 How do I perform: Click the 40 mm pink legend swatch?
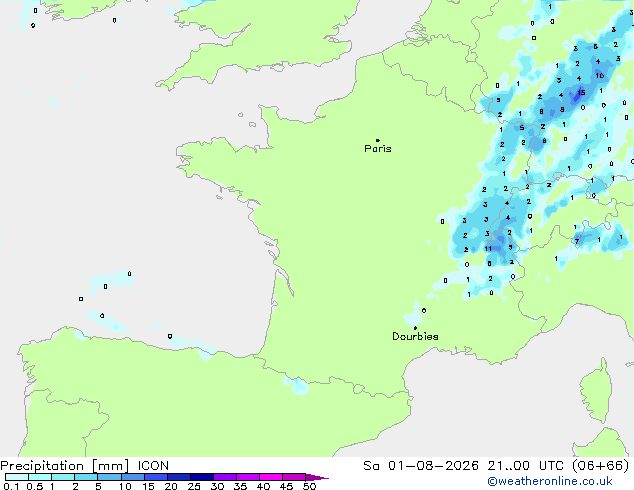click(x=271, y=477)
